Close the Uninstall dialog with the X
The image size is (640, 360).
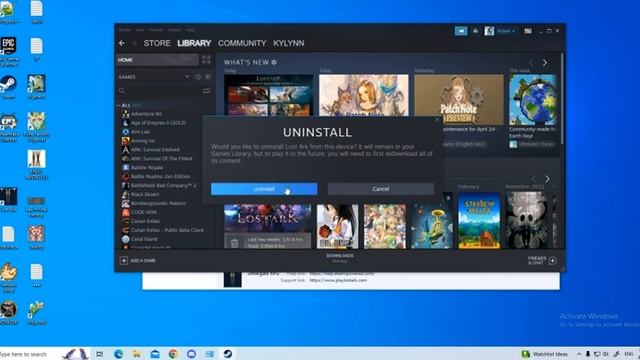point(437,120)
